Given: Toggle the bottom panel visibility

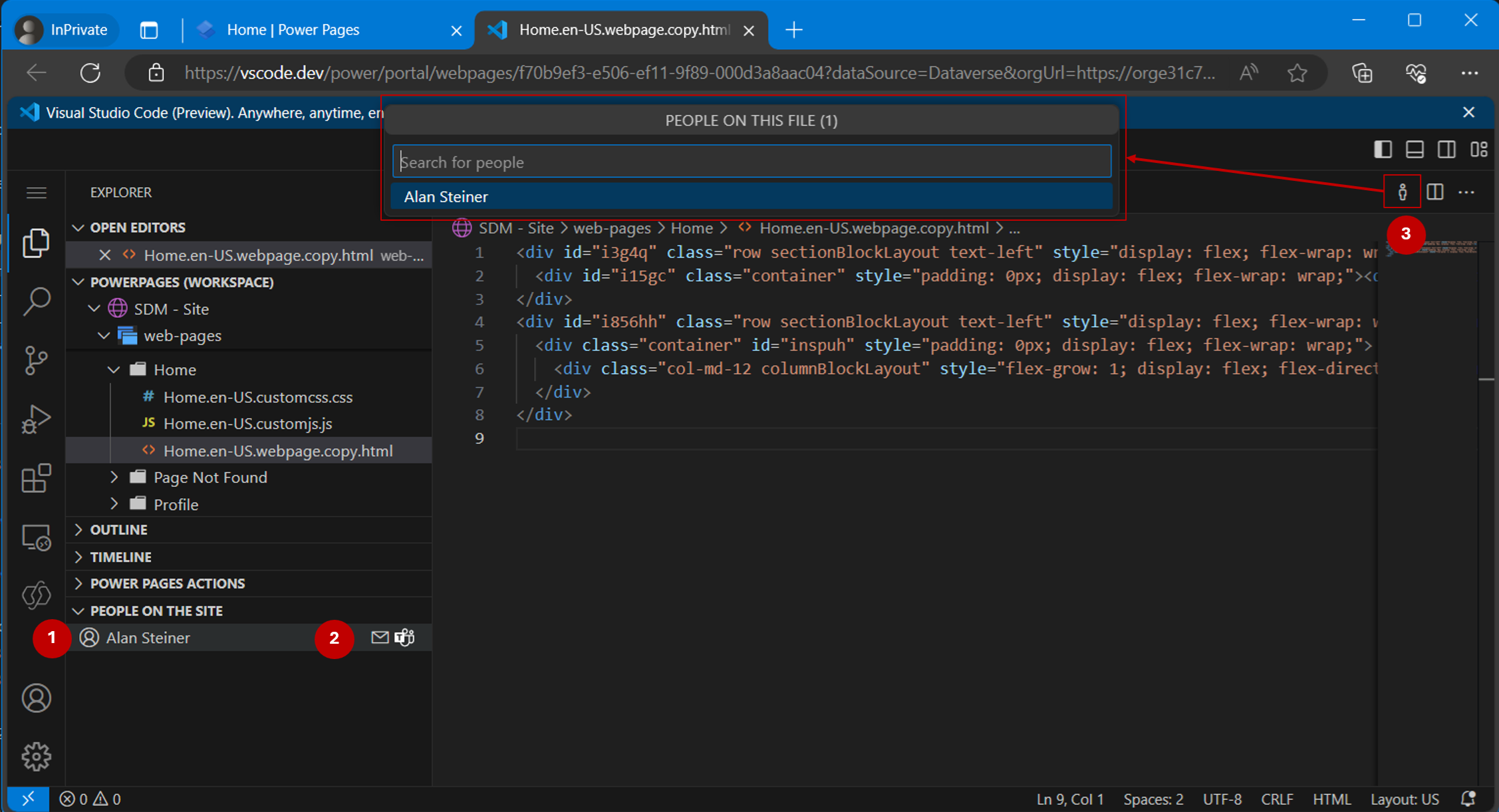Looking at the screenshot, I should coord(1415,150).
